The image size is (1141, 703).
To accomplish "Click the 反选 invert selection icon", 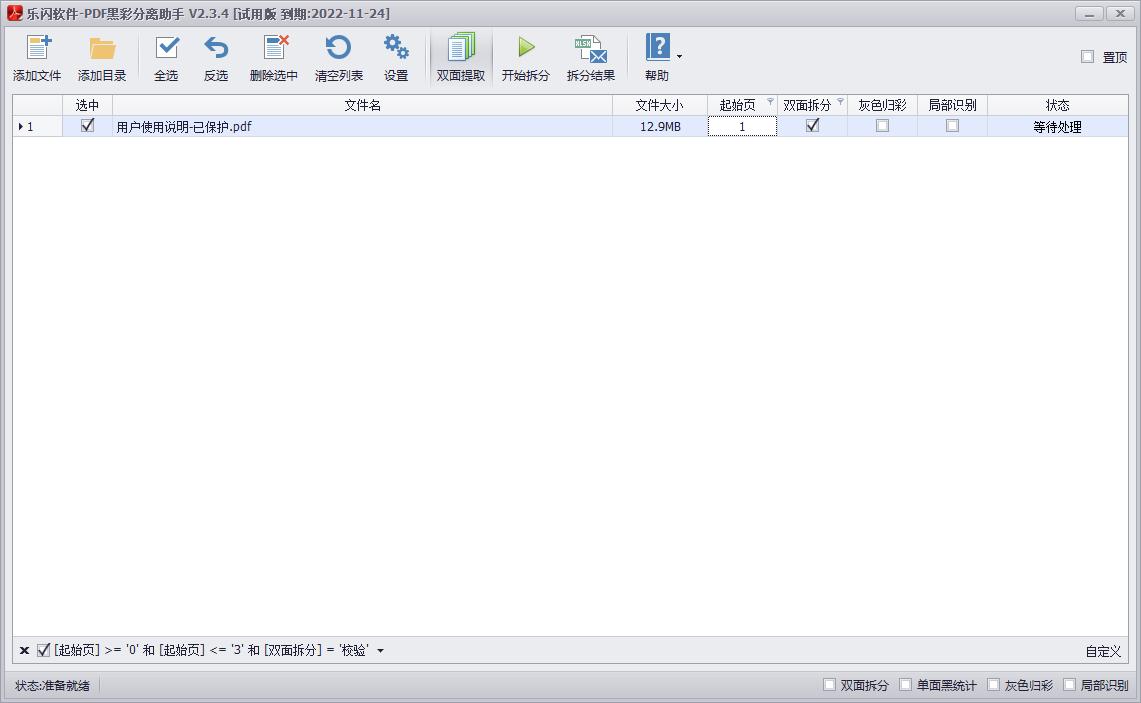I will [x=216, y=48].
